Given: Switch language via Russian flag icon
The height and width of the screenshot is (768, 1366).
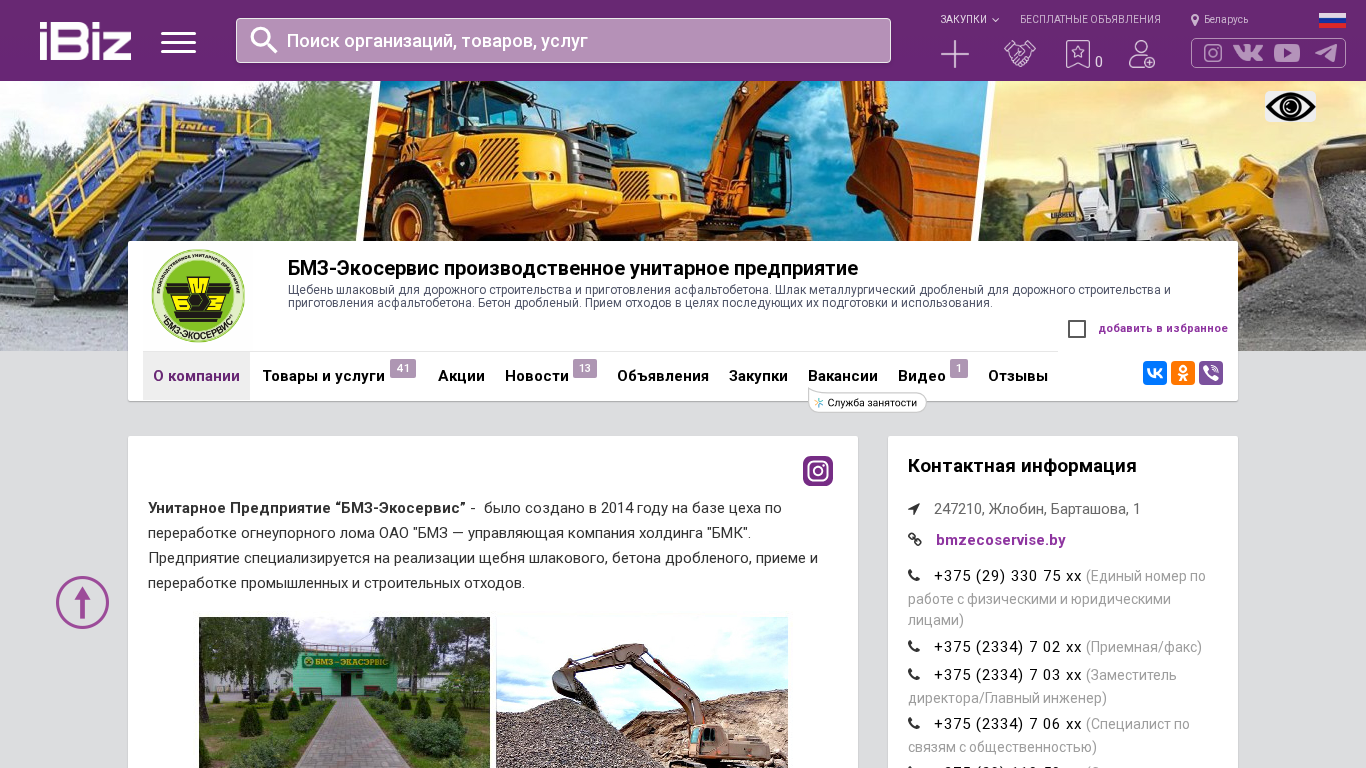Looking at the screenshot, I should coord(1332,20).
